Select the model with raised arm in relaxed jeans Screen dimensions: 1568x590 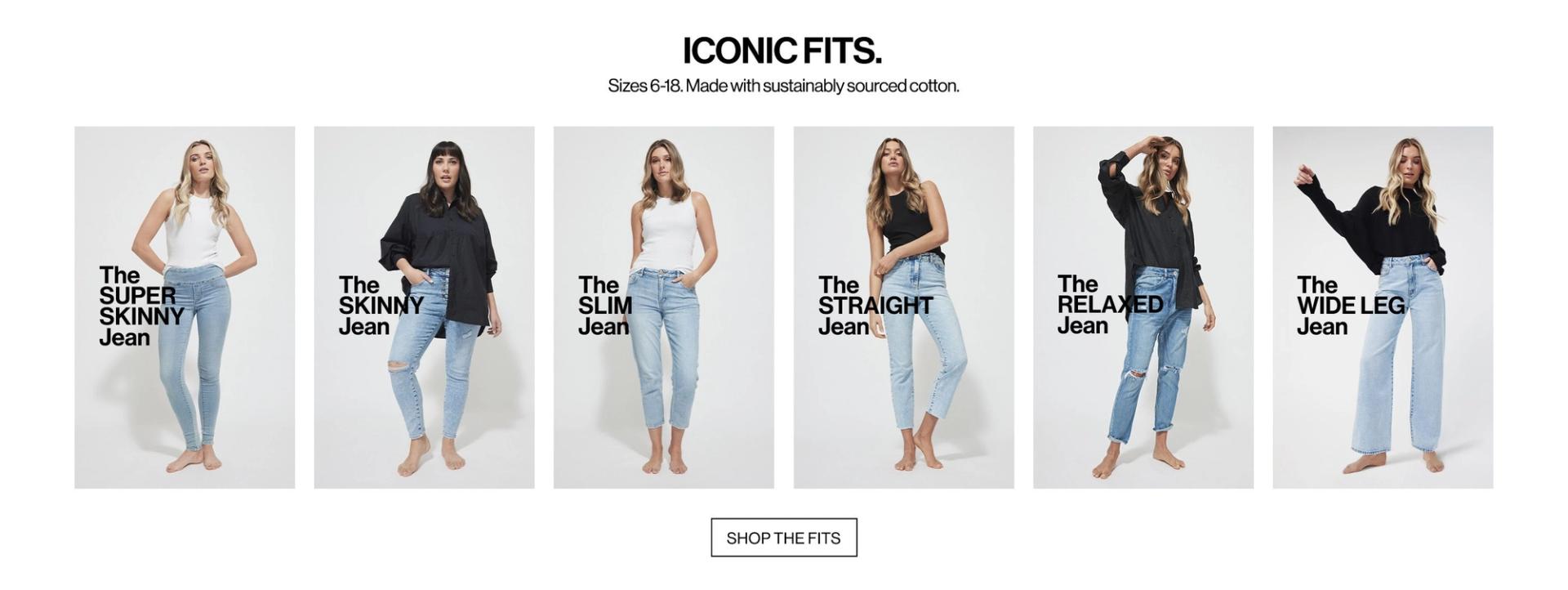[x=1155, y=307]
